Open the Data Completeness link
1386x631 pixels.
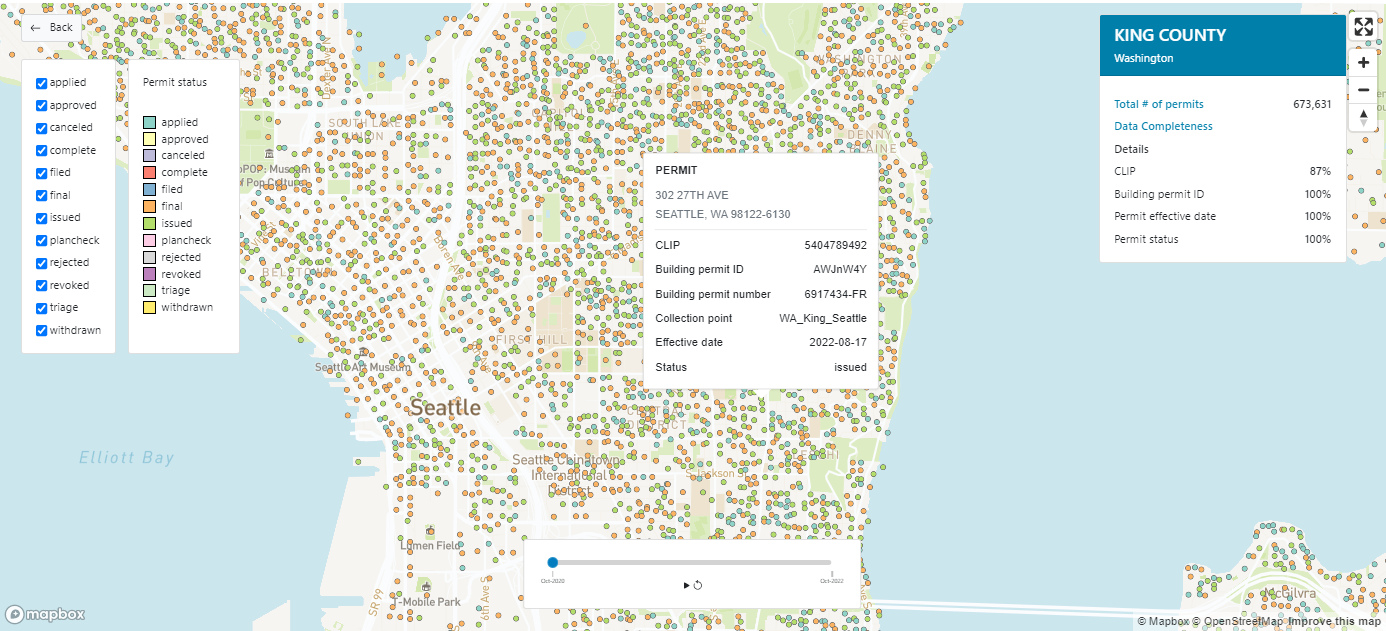[1163, 127]
